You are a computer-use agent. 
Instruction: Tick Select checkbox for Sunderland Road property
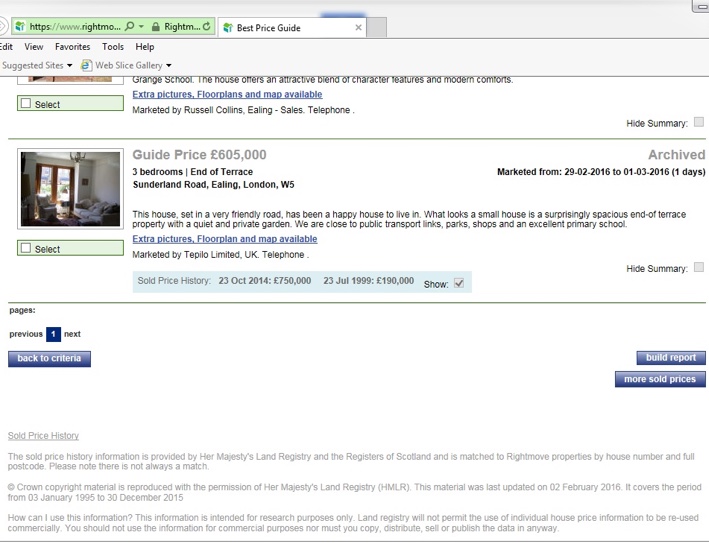pos(26,249)
